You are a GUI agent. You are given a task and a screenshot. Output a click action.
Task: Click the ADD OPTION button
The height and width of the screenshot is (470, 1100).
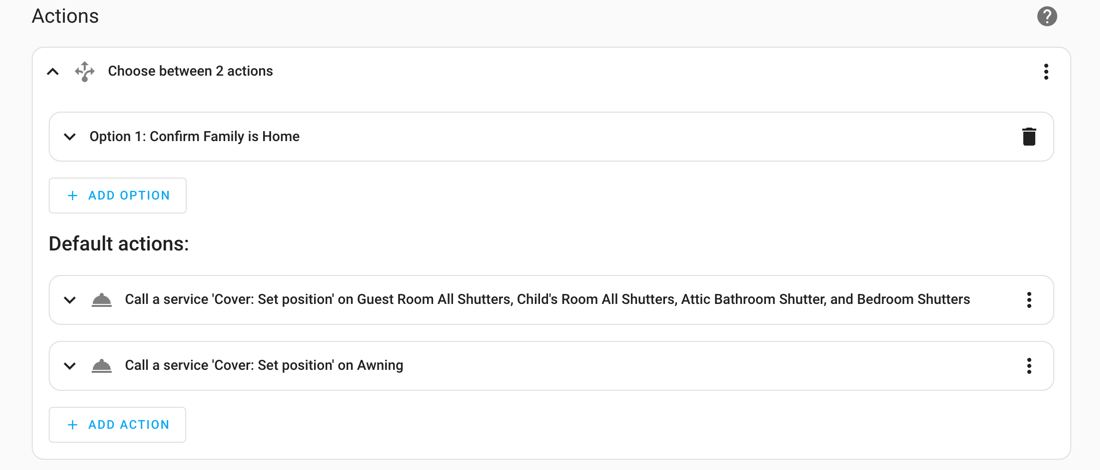pos(118,196)
